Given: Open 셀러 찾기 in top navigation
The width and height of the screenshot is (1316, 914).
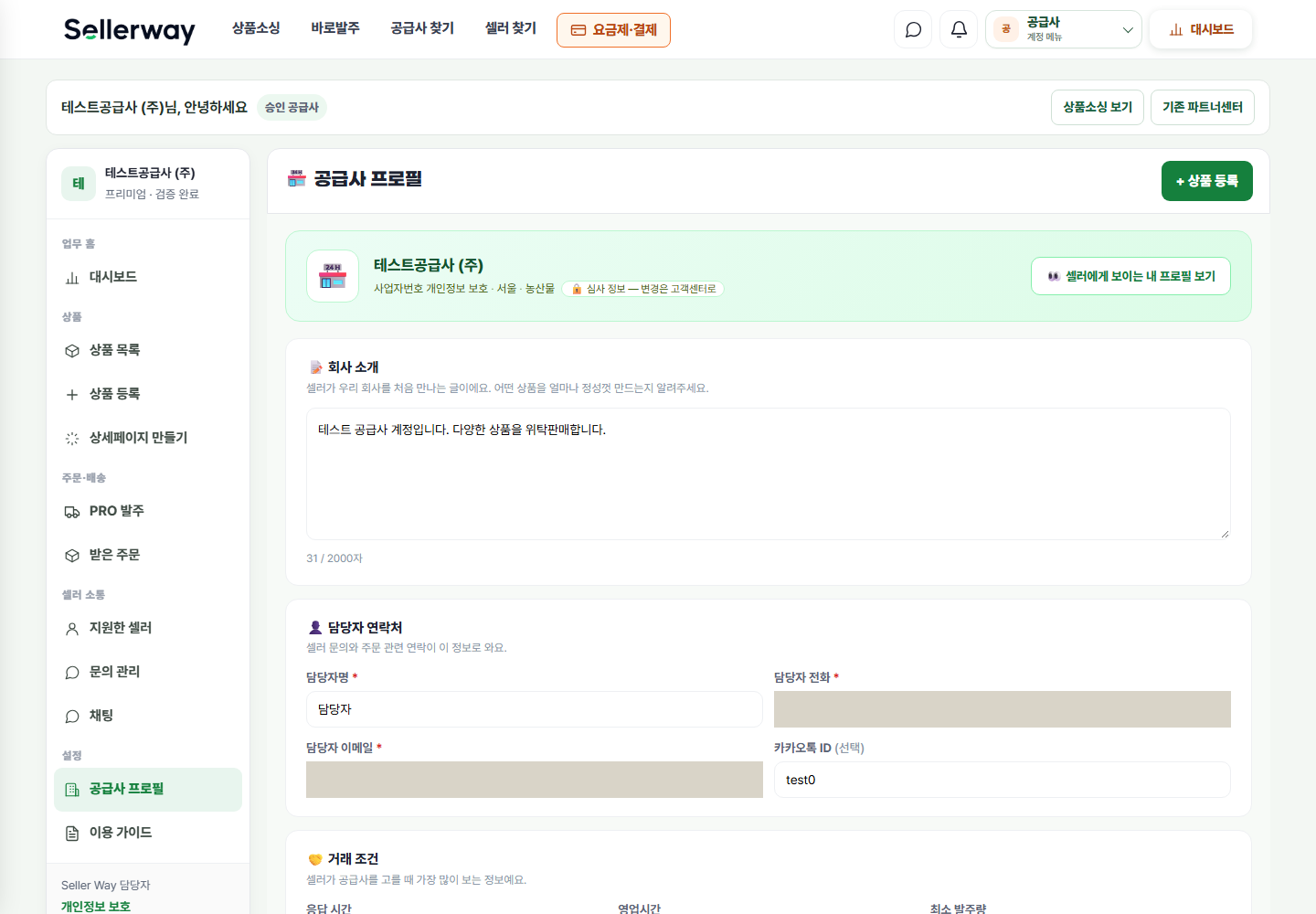Looking at the screenshot, I should (511, 28).
